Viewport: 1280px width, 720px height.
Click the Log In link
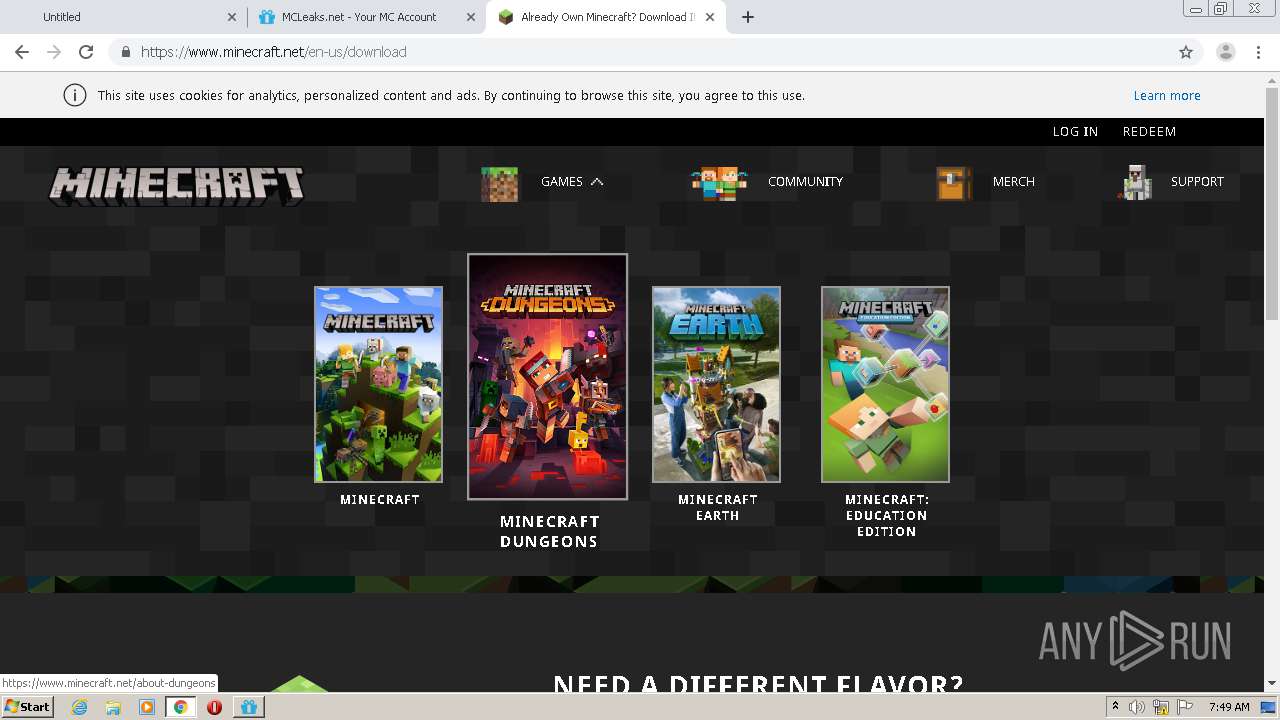(1075, 132)
